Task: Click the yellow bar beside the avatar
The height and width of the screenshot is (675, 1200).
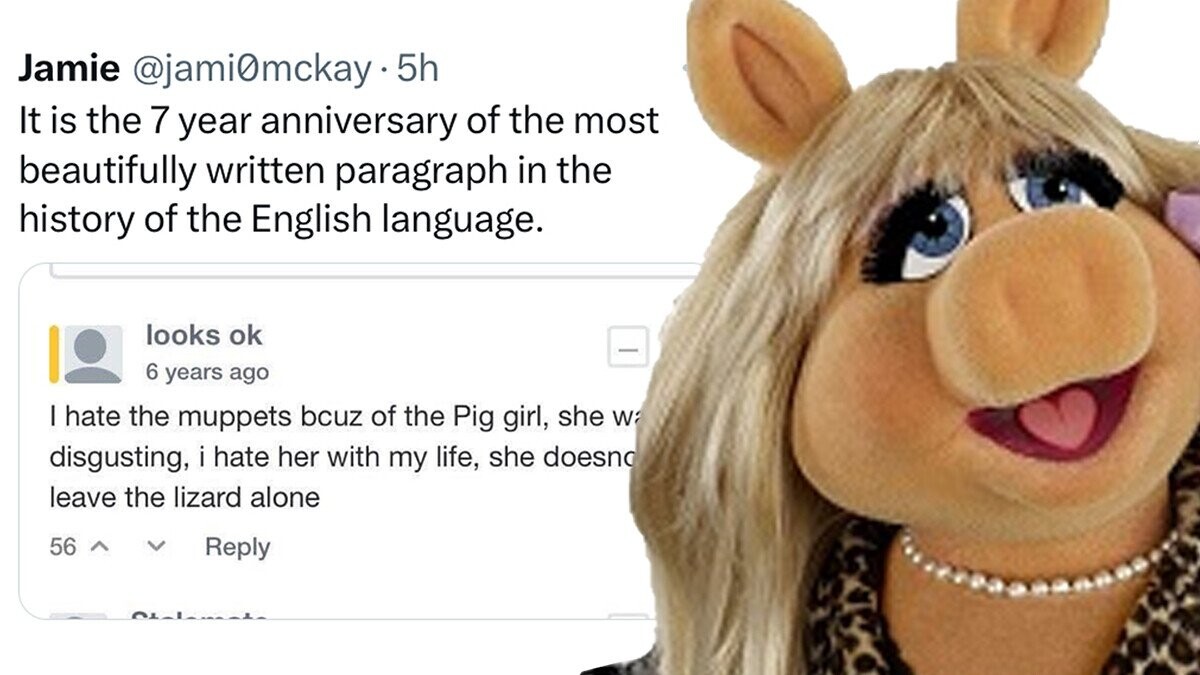Action: (x=53, y=354)
